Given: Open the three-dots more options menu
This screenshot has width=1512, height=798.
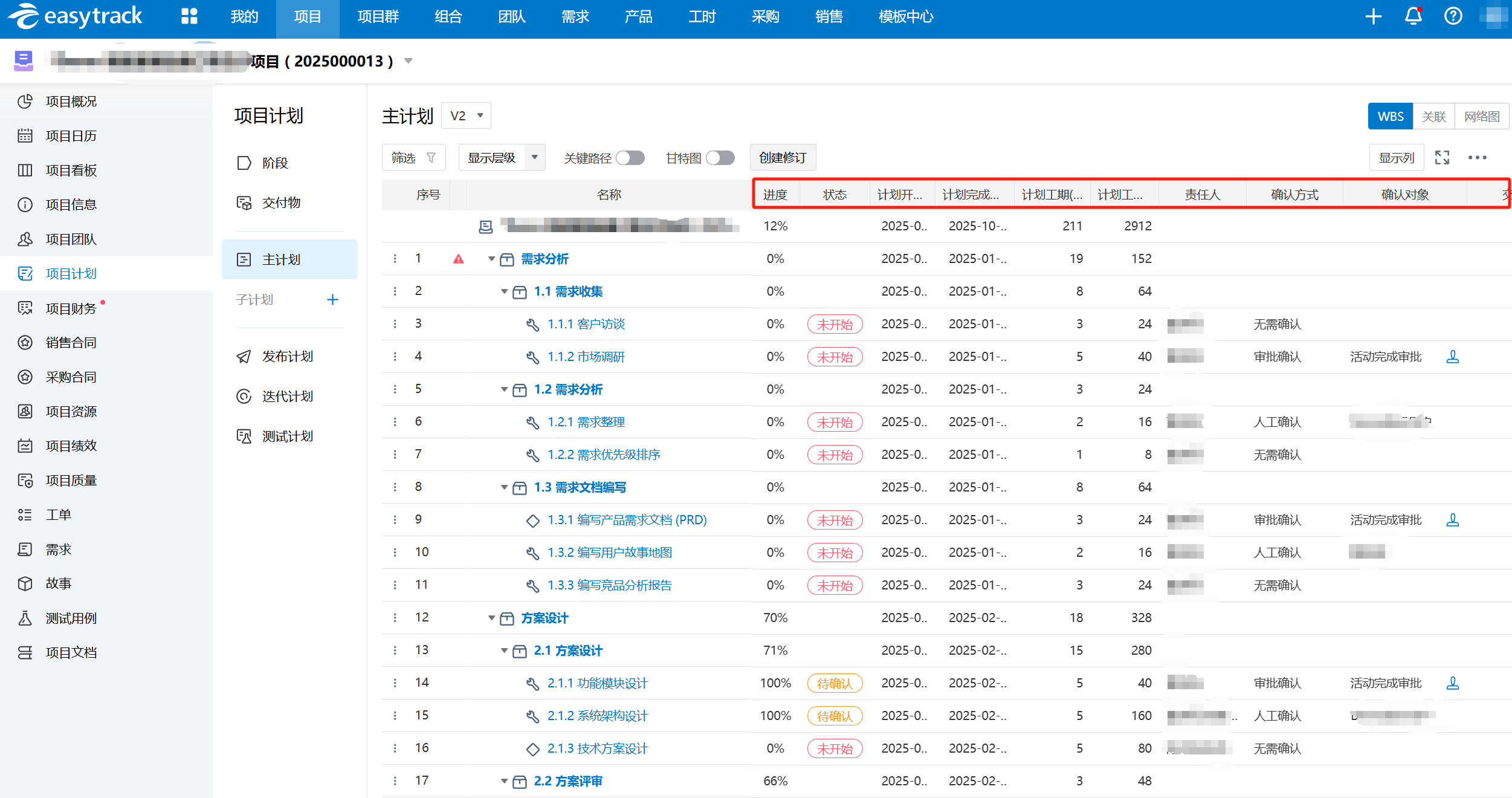Looking at the screenshot, I should (1477, 158).
